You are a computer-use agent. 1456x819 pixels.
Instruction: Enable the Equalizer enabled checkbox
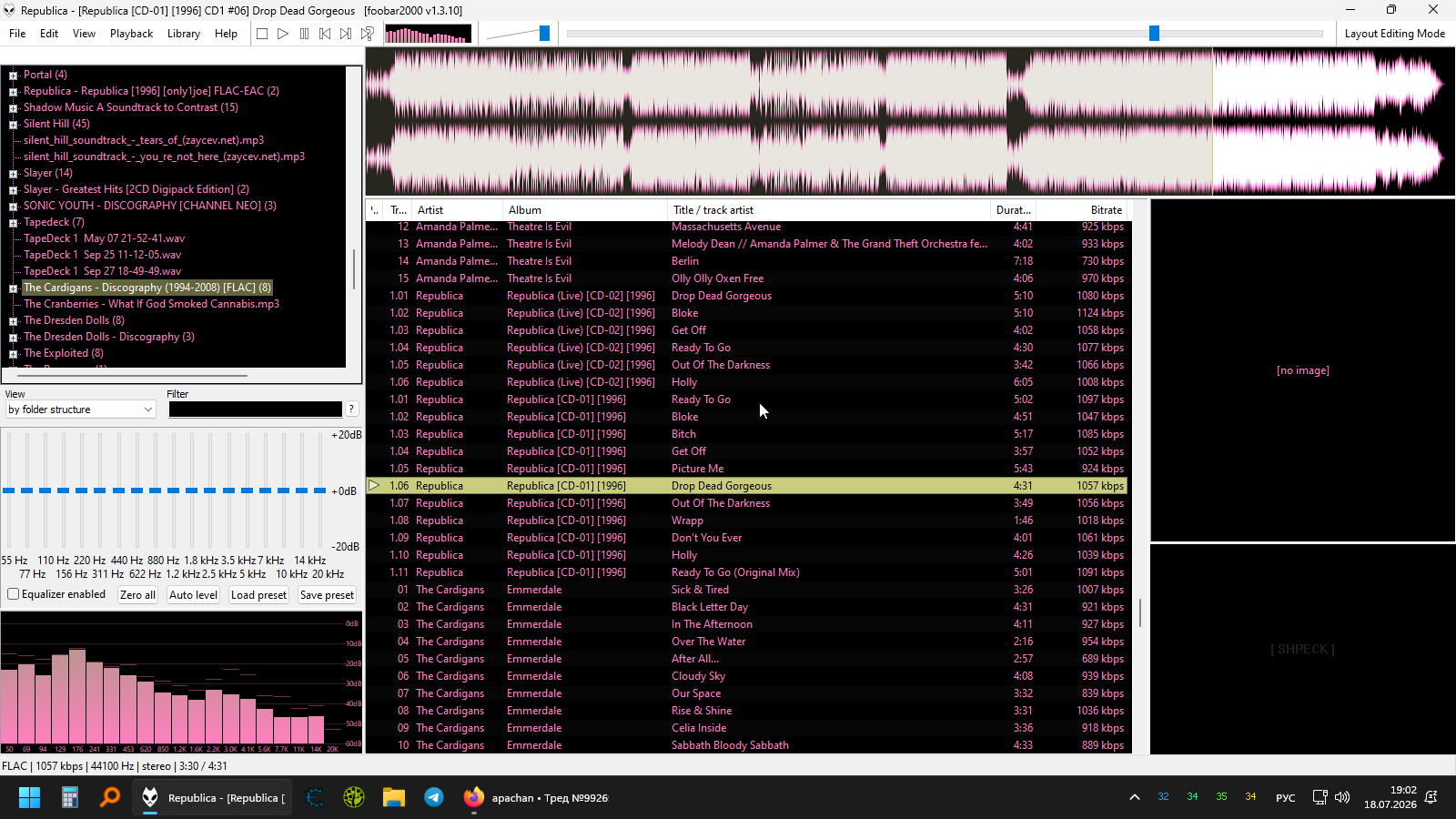(14, 594)
